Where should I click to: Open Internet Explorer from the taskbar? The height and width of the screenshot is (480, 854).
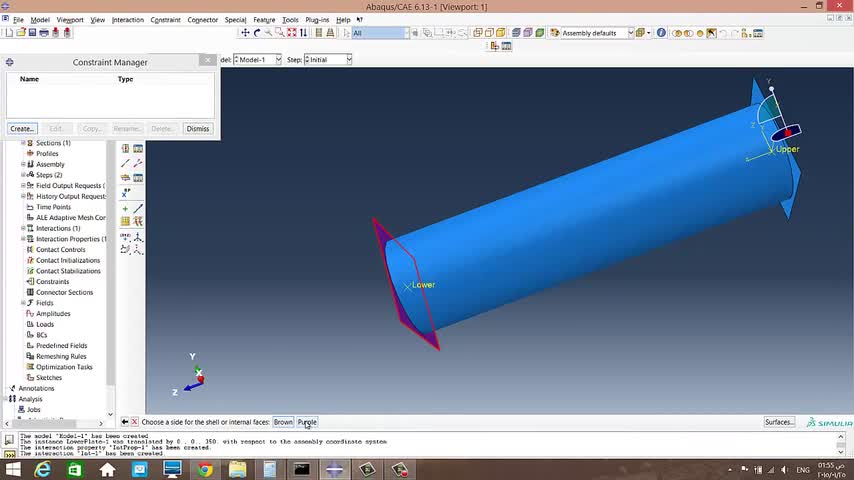coord(42,469)
